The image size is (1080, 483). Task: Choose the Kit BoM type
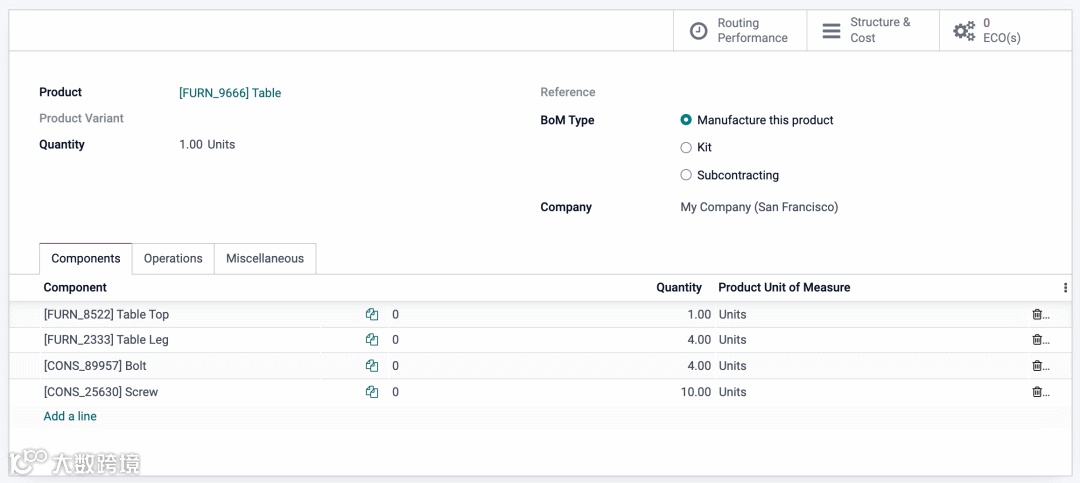point(686,147)
